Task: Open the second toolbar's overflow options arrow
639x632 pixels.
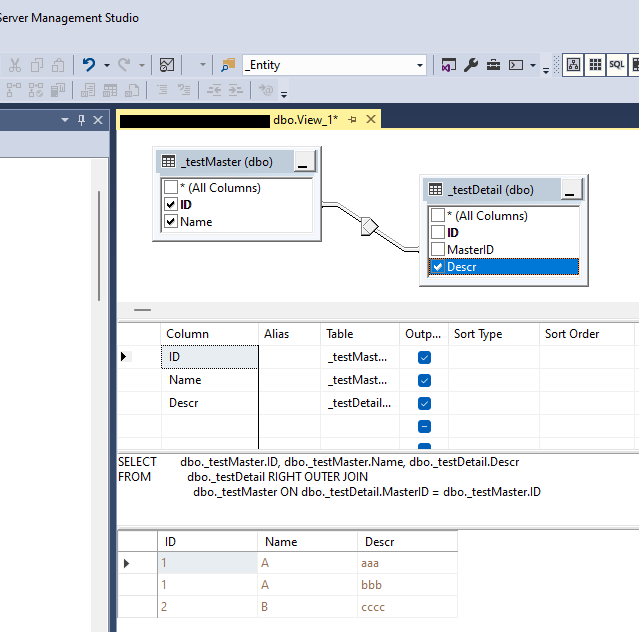Action: pyautogui.click(x=284, y=95)
